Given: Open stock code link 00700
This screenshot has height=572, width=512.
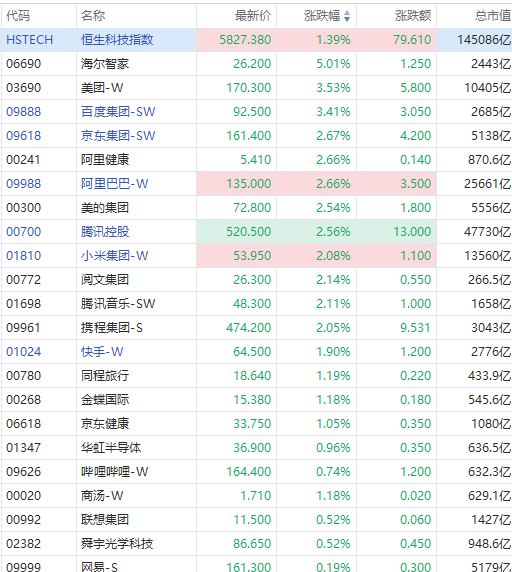Looking at the screenshot, I should tap(24, 232).
